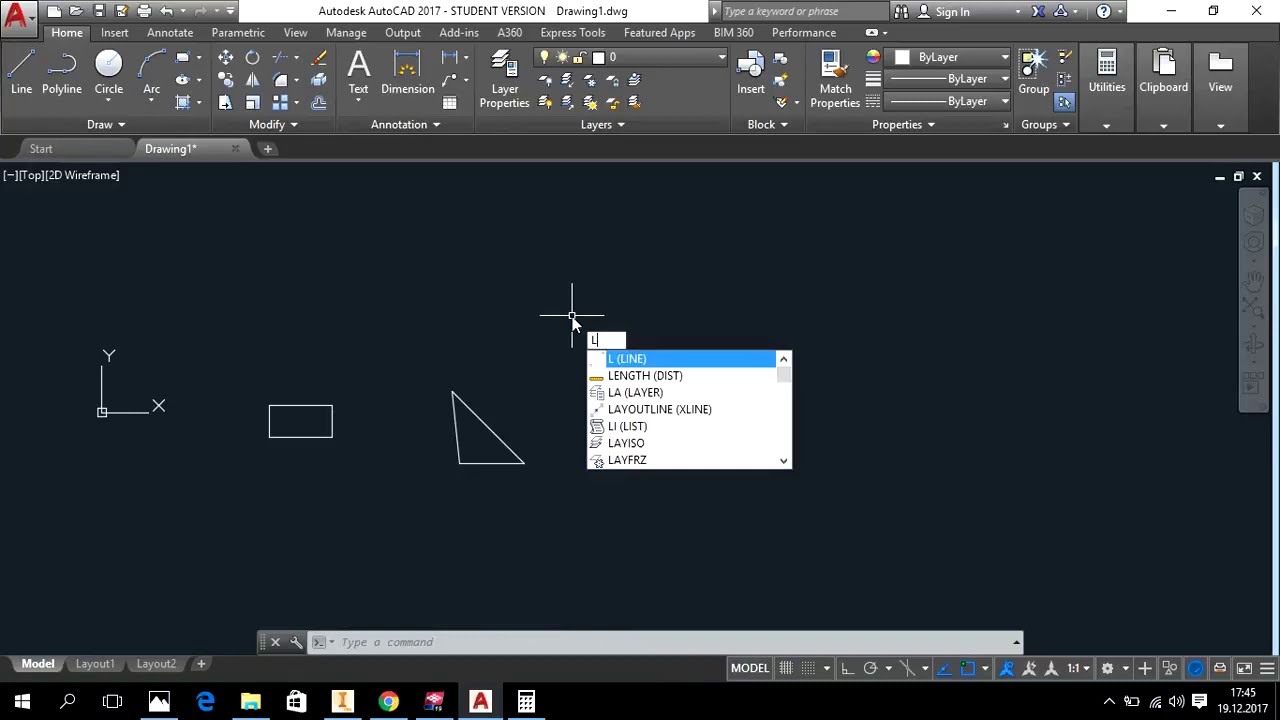Screen dimensions: 1280x720
Task: Click the Move tool in Modify panel
Action: 226,58
